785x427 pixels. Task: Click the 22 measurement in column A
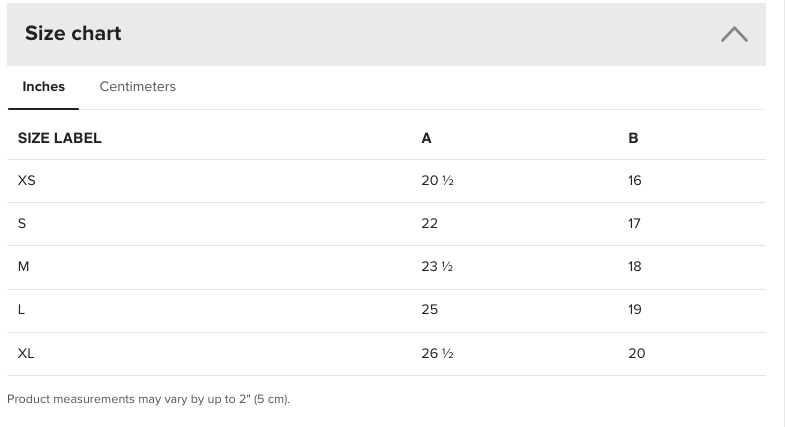pyautogui.click(x=430, y=224)
